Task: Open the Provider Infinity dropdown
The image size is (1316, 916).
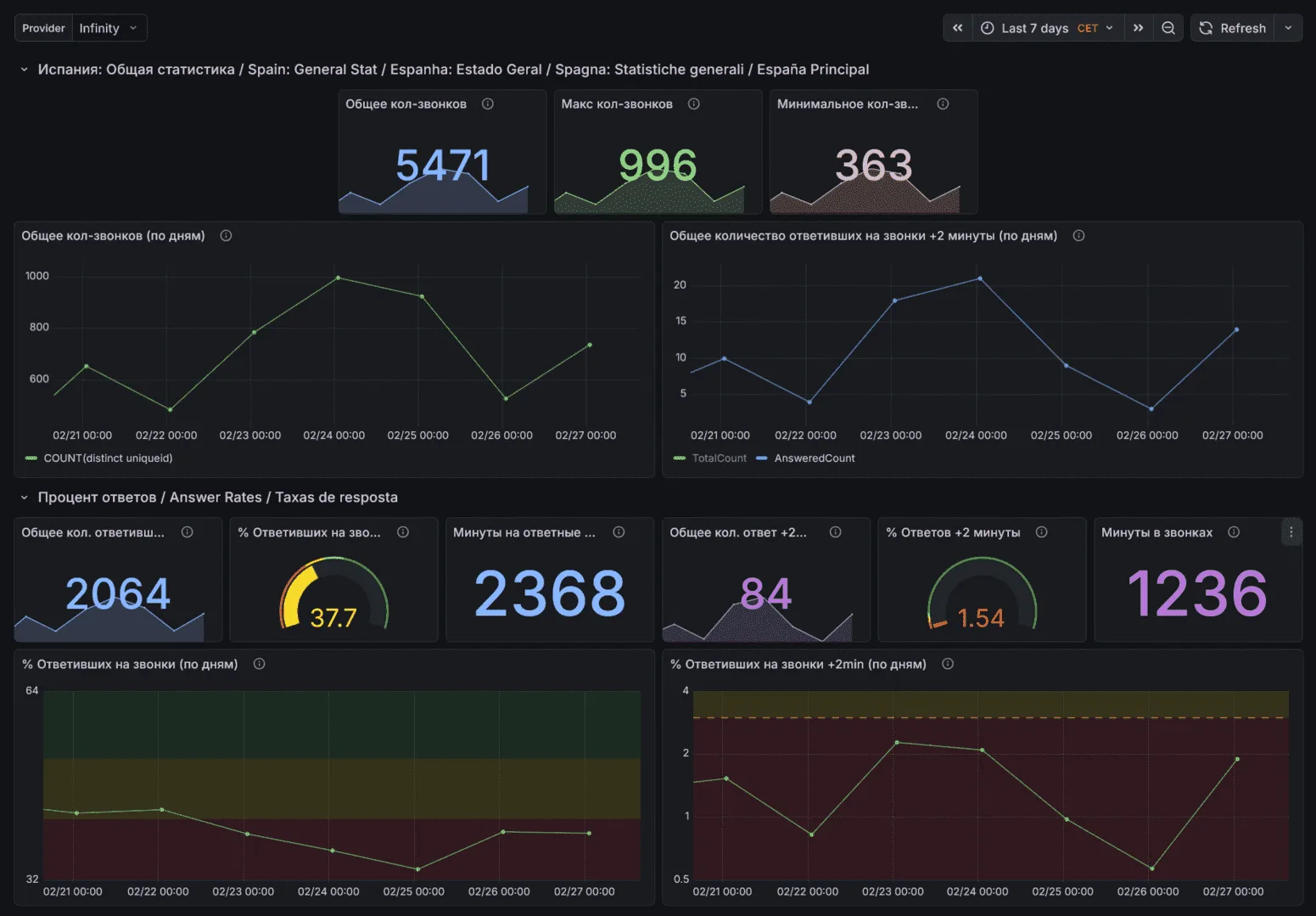Action: tap(109, 28)
